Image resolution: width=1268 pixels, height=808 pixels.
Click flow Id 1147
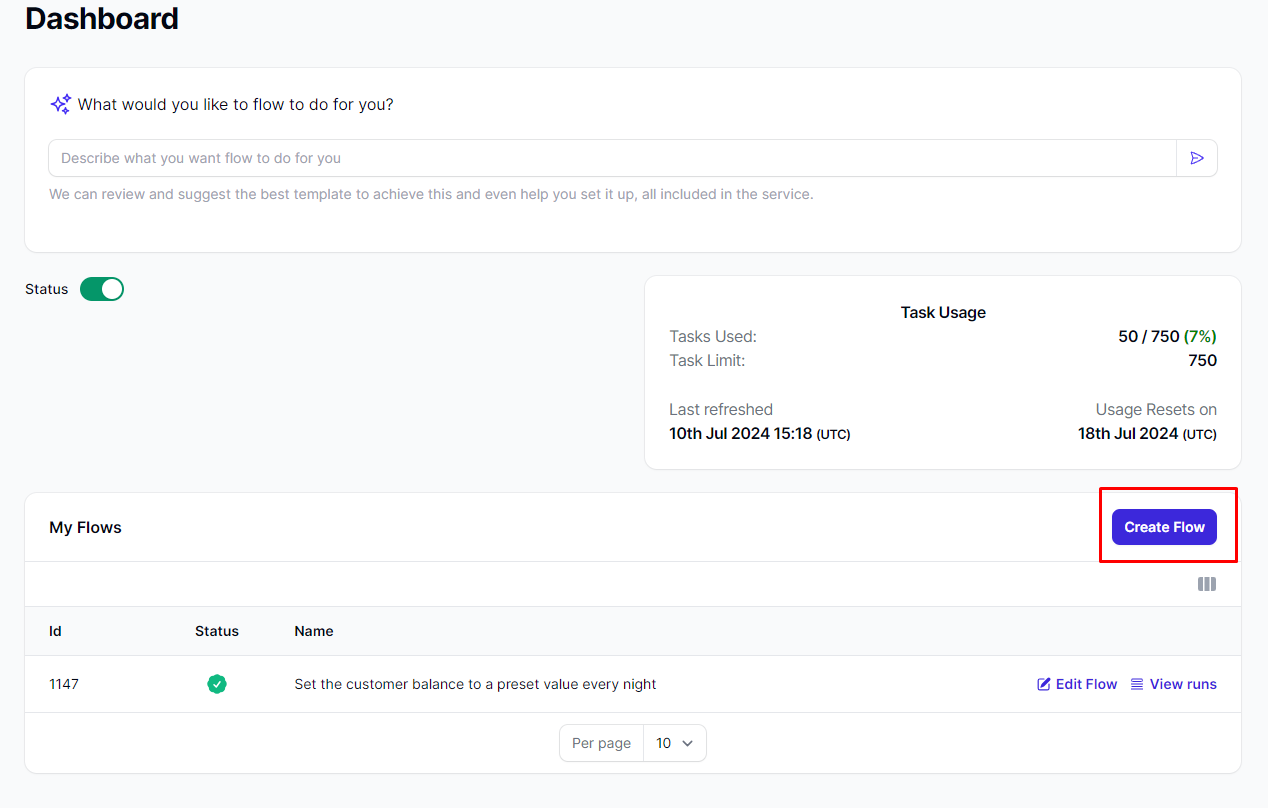point(64,684)
